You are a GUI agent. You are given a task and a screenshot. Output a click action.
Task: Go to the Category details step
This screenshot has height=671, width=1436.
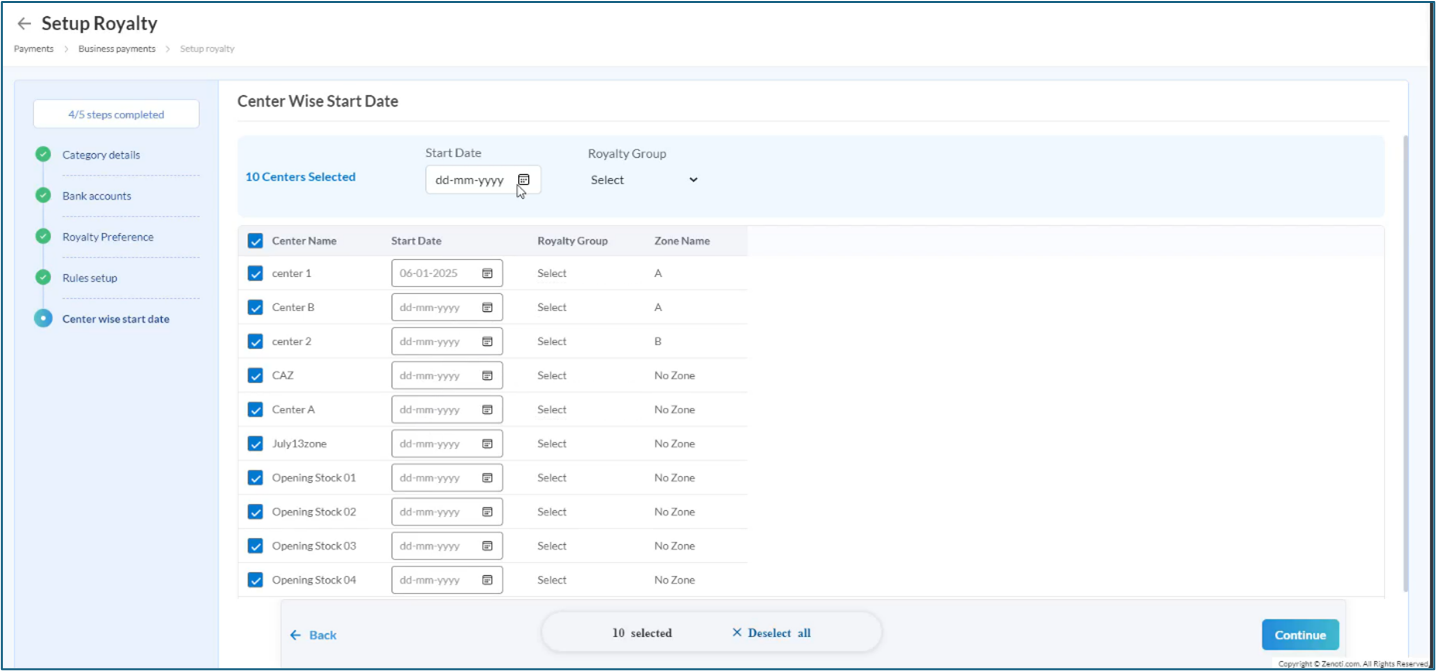101,155
